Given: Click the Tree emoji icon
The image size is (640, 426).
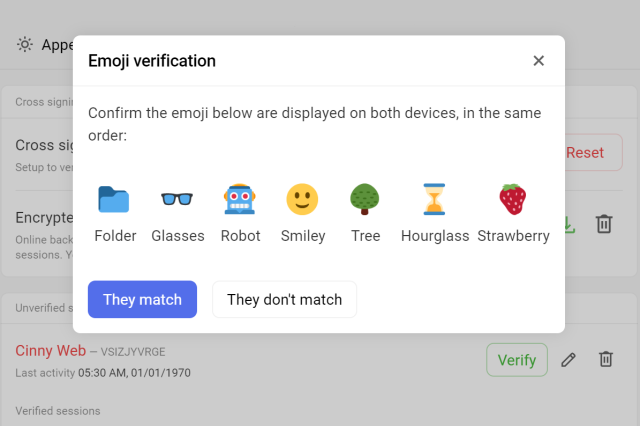Looking at the screenshot, I should point(365,199).
